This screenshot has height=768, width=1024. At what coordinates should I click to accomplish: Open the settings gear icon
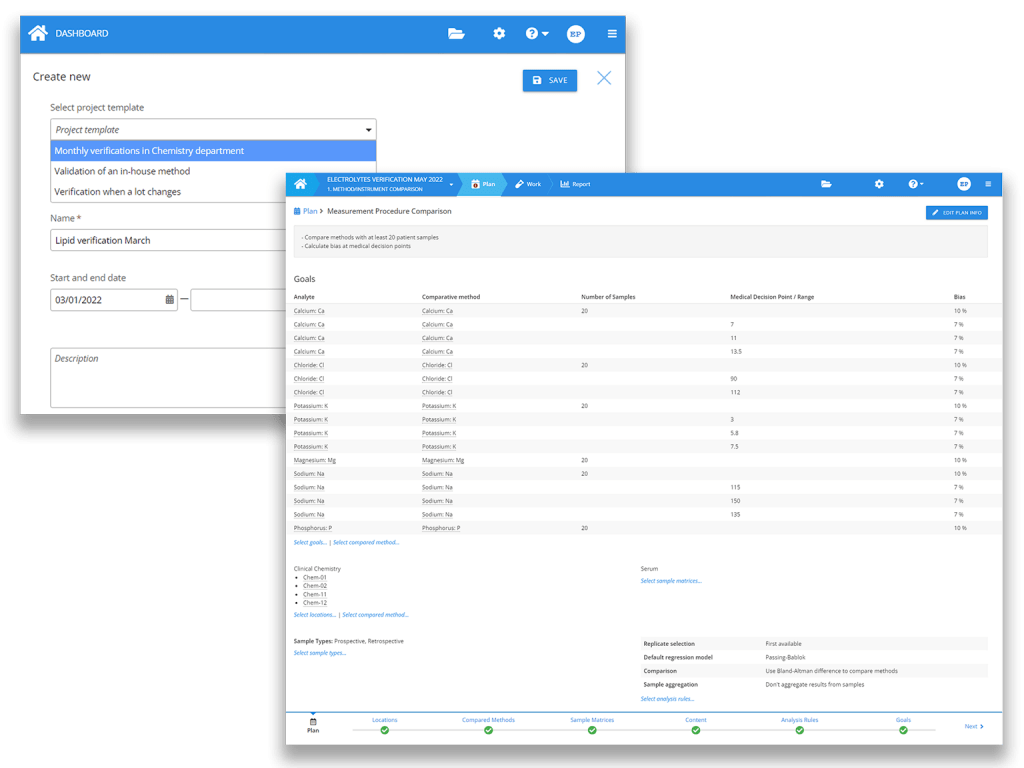499,33
